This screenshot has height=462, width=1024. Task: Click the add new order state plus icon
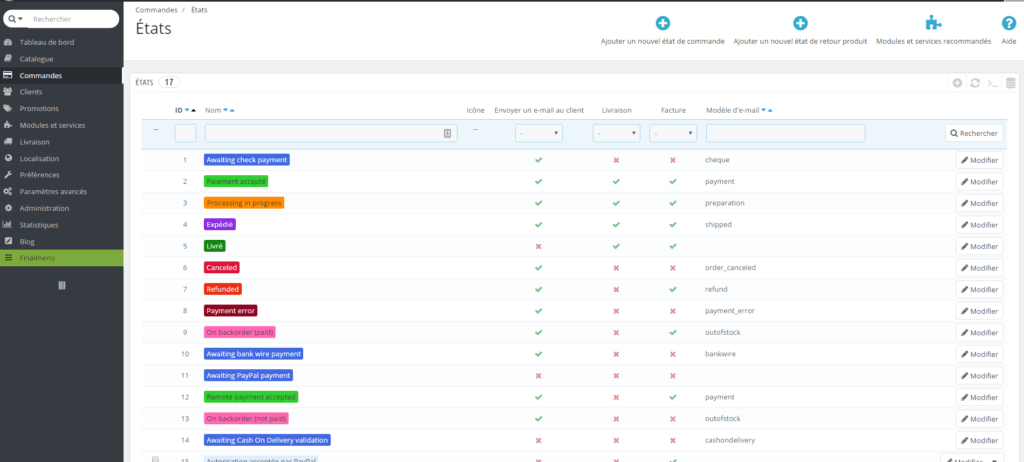click(662, 23)
